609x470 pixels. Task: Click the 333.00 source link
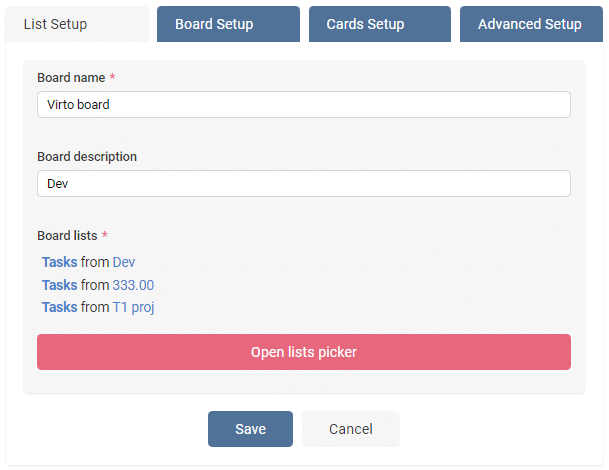click(133, 285)
